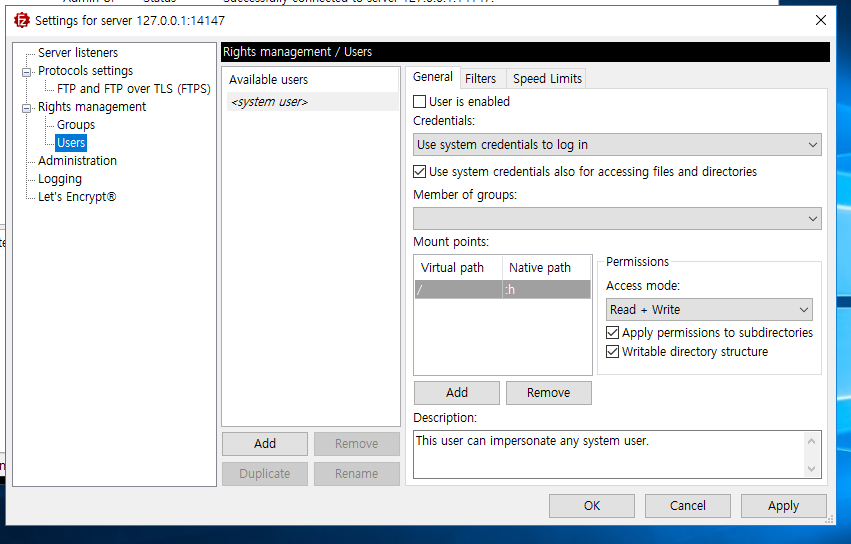Image resolution: width=851 pixels, height=544 pixels.
Task: Click the Rename user button
Action: (357, 473)
